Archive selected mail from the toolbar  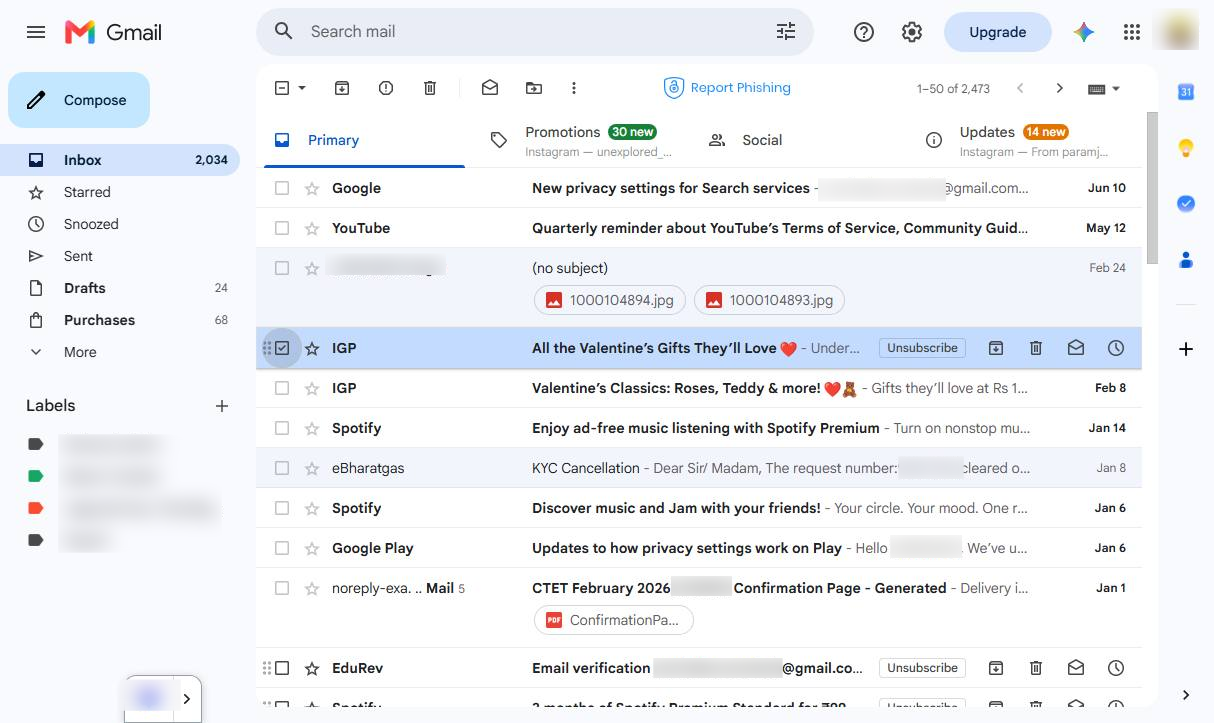click(x=342, y=88)
